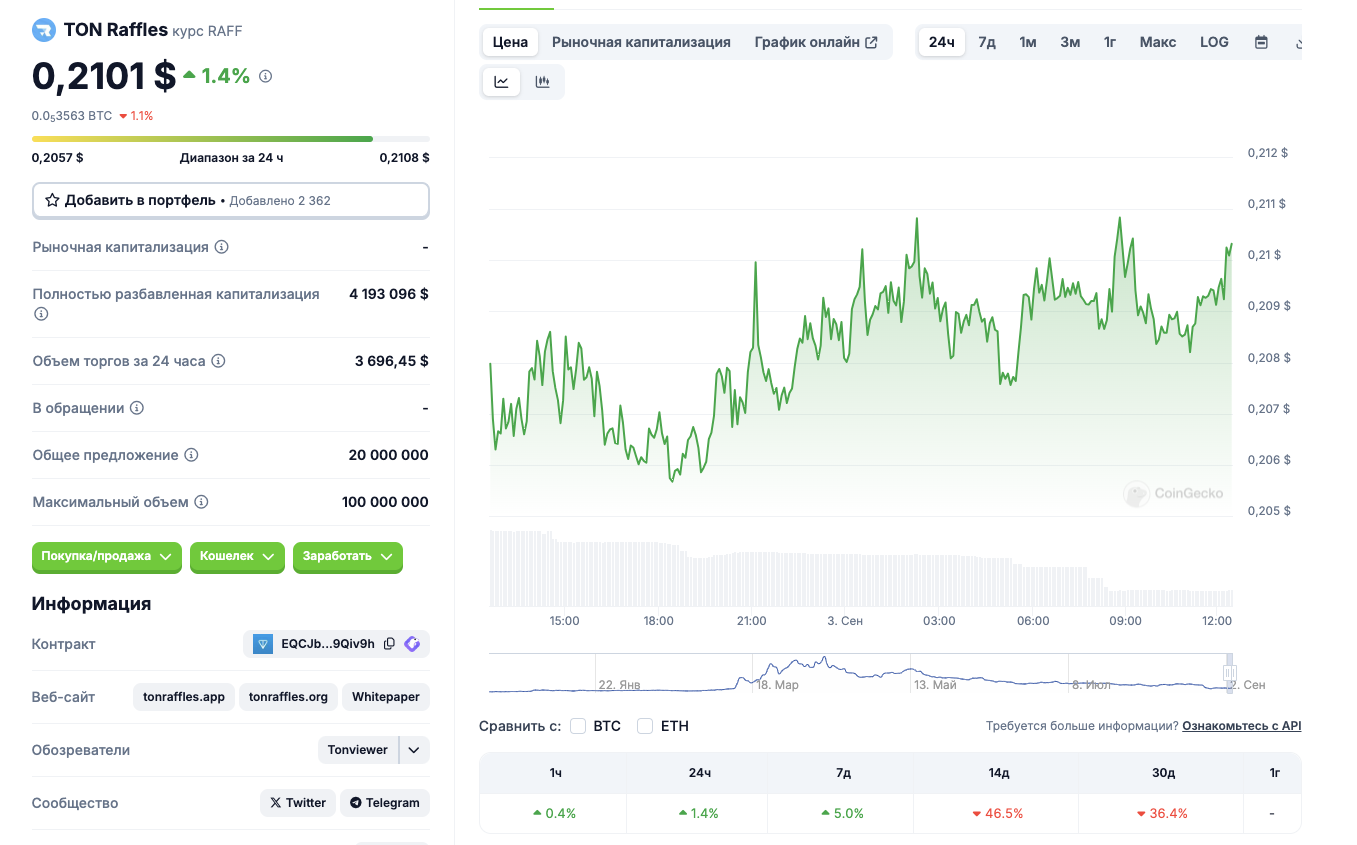Open the Telegram community link
This screenshot has height=845, width=1357.
(x=385, y=803)
